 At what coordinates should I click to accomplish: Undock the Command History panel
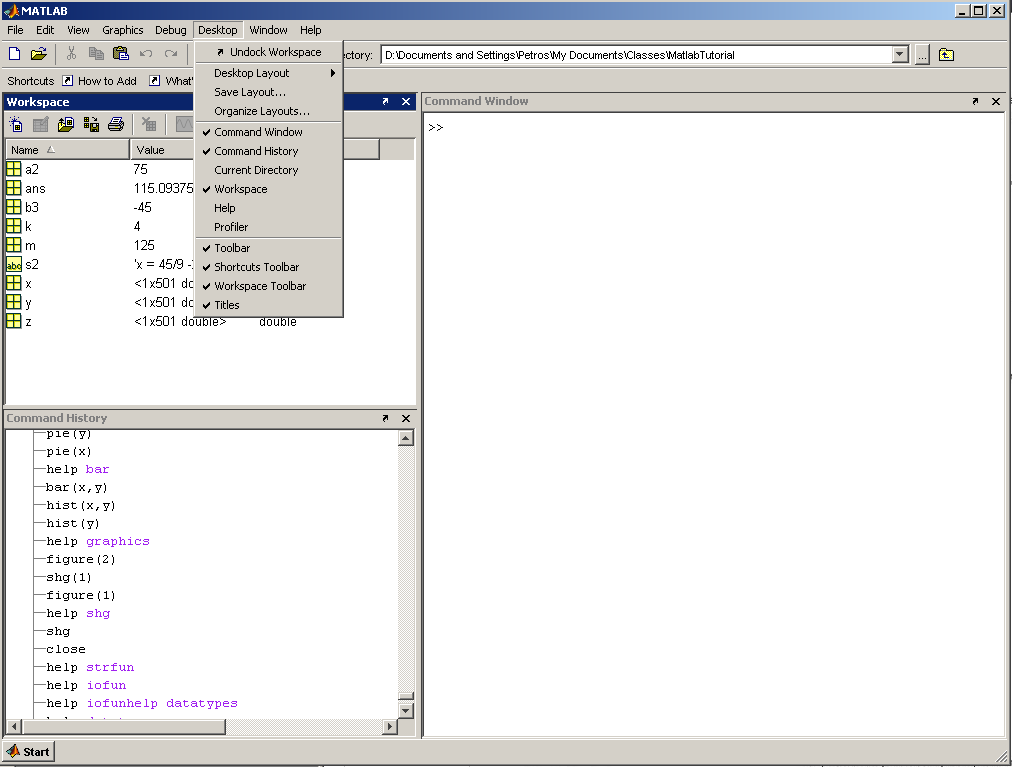(385, 418)
